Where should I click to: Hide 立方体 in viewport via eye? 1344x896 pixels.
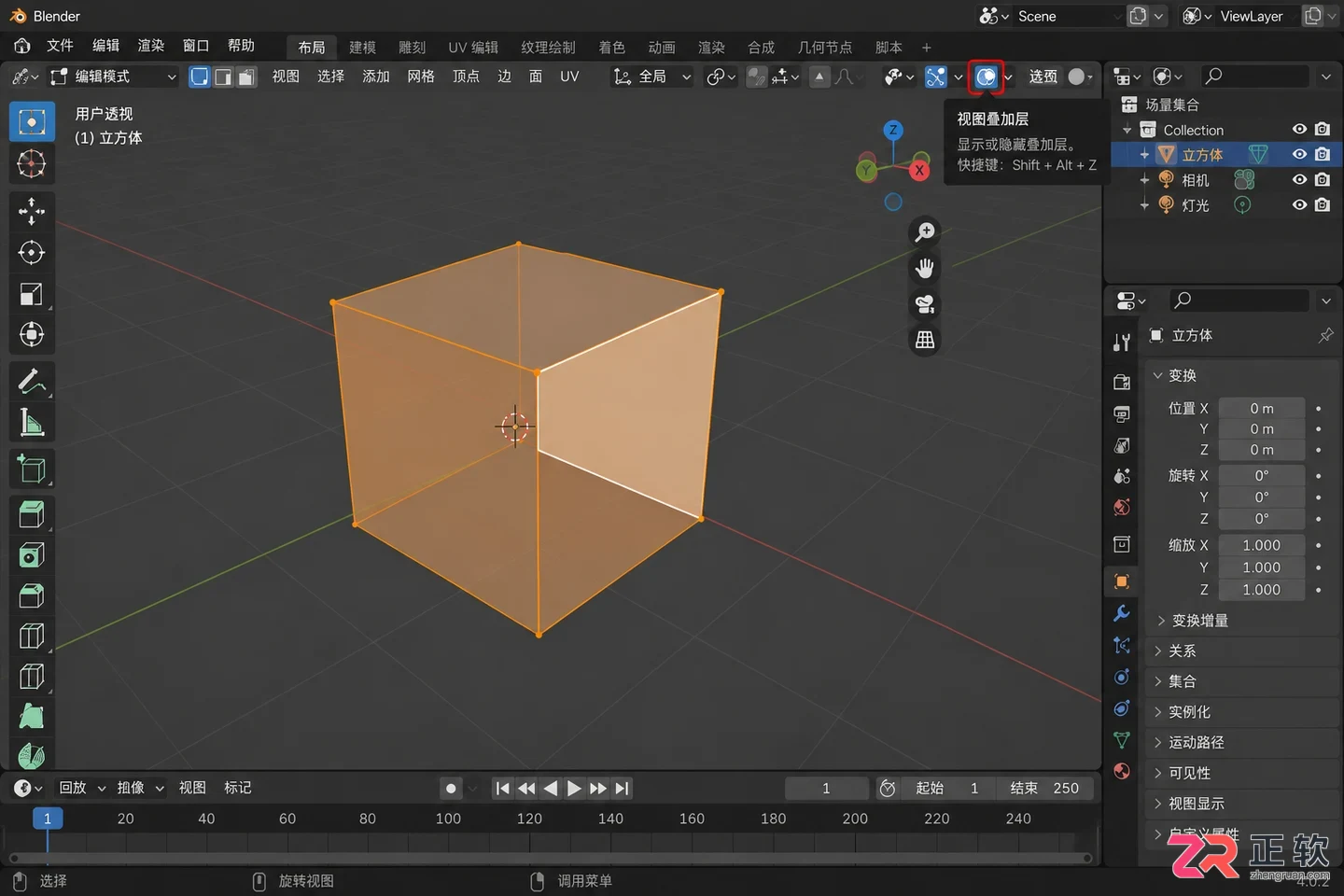[1298, 154]
